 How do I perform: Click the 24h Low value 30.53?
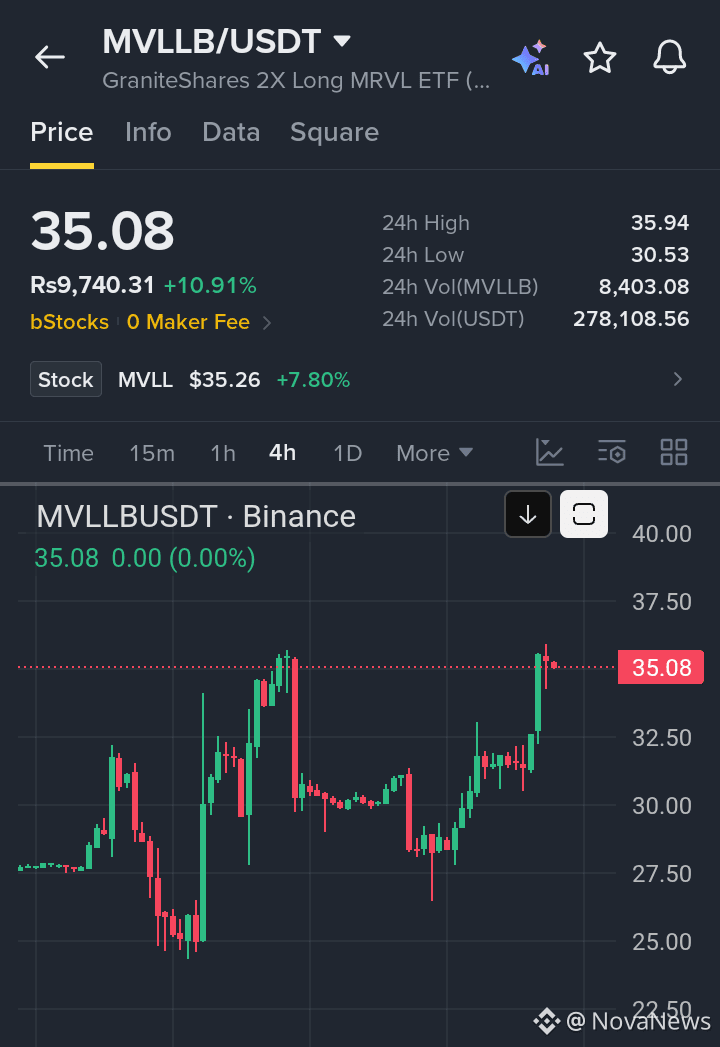point(660,254)
